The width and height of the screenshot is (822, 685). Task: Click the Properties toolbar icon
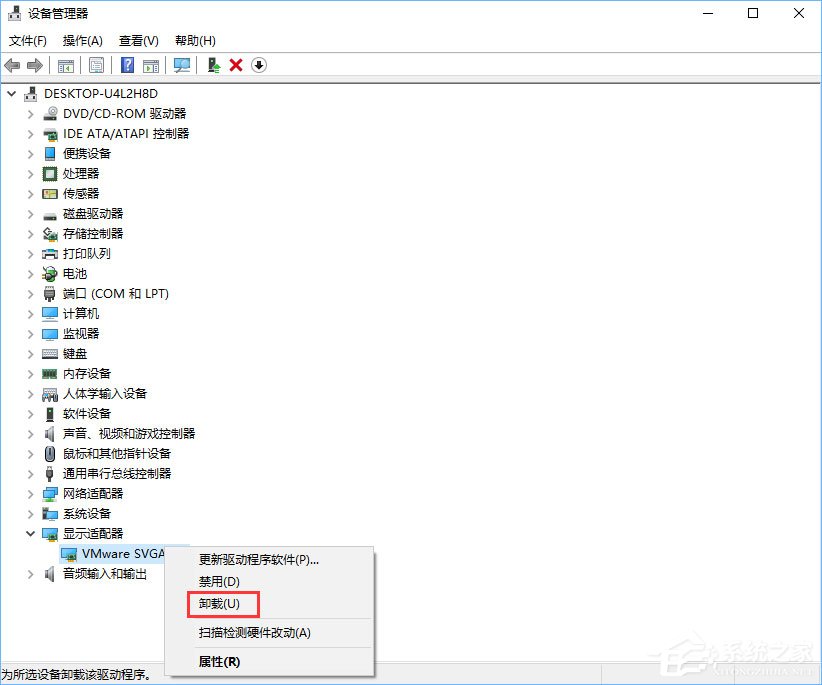click(96, 65)
